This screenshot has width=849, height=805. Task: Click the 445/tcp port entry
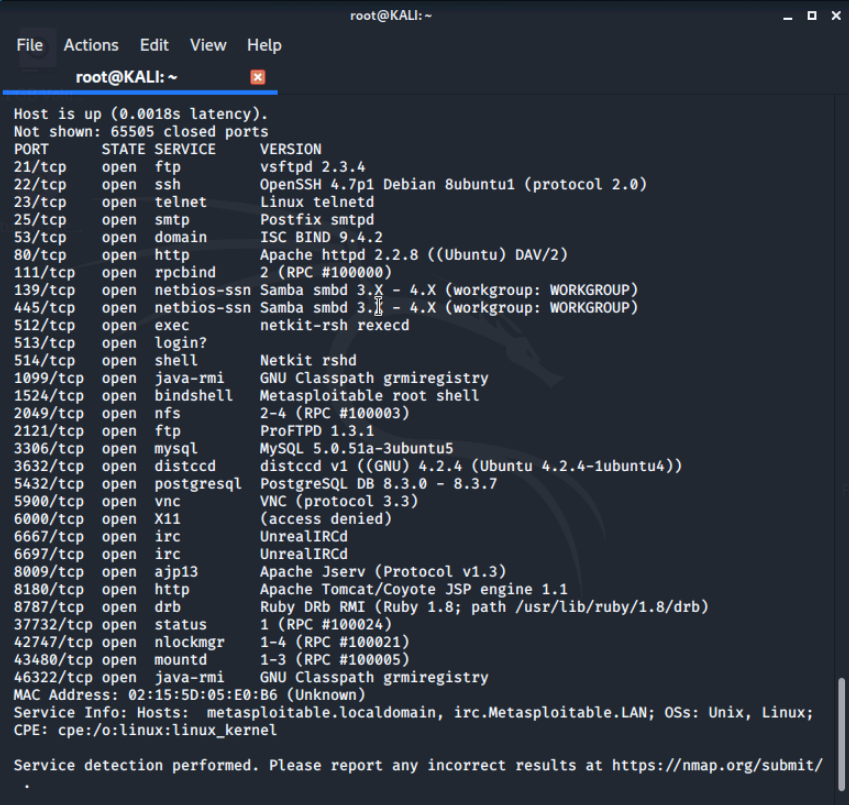[x=44, y=308]
